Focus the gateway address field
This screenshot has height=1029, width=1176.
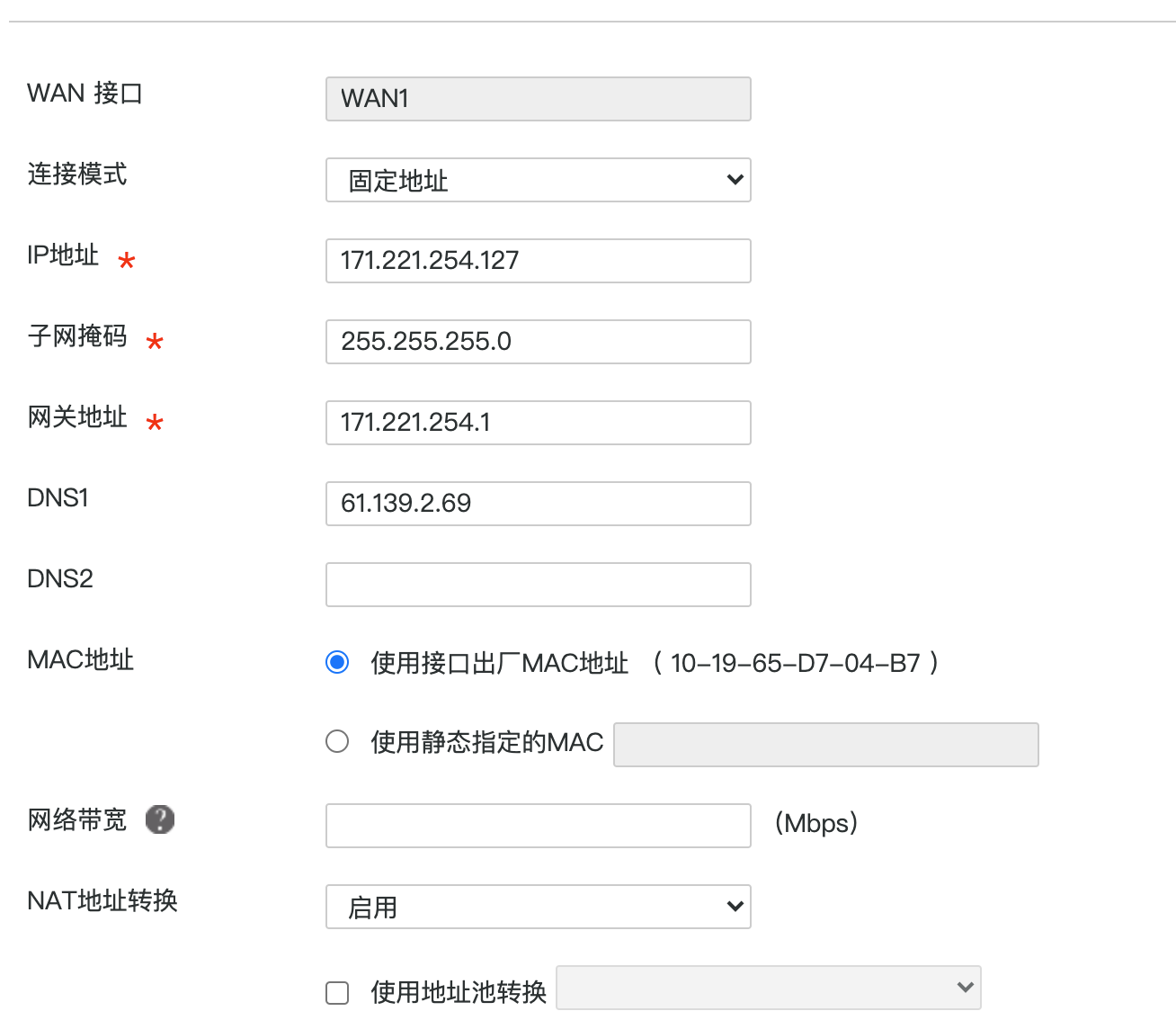tap(538, 423)
